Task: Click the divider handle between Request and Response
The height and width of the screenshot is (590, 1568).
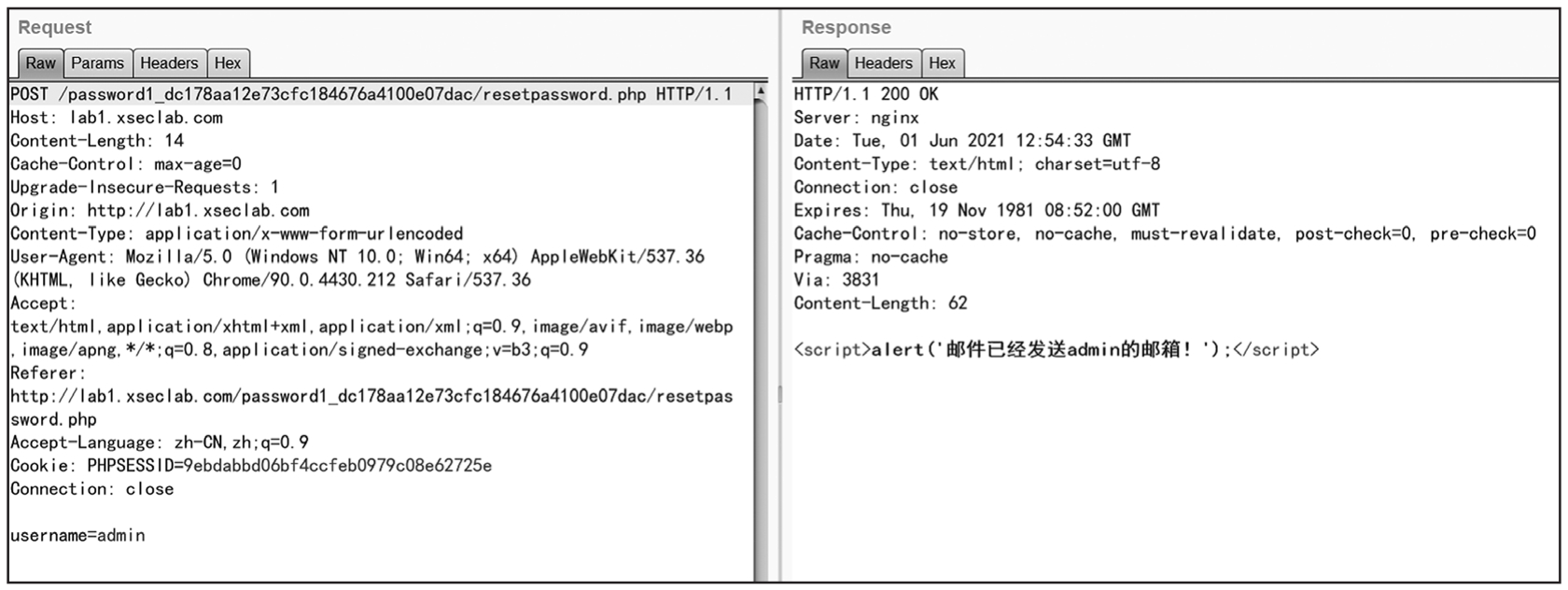Action: [779, 395]
